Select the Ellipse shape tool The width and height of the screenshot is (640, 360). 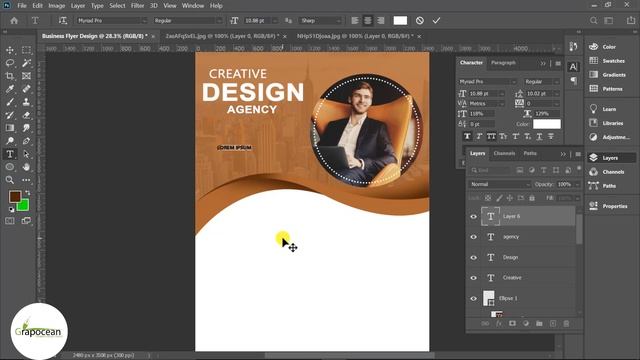[10, 167]
